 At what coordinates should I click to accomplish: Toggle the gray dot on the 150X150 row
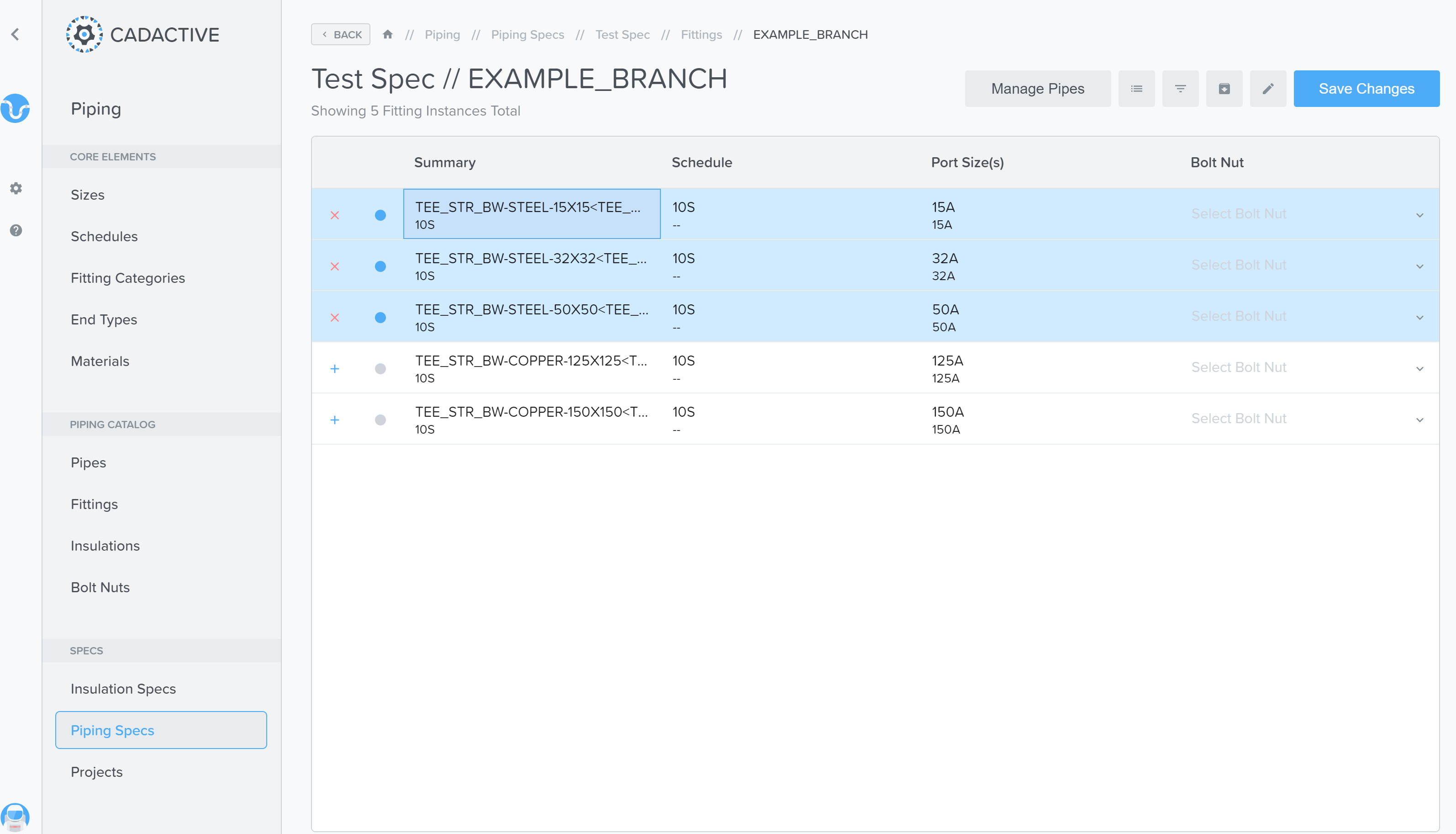[380, 420]
